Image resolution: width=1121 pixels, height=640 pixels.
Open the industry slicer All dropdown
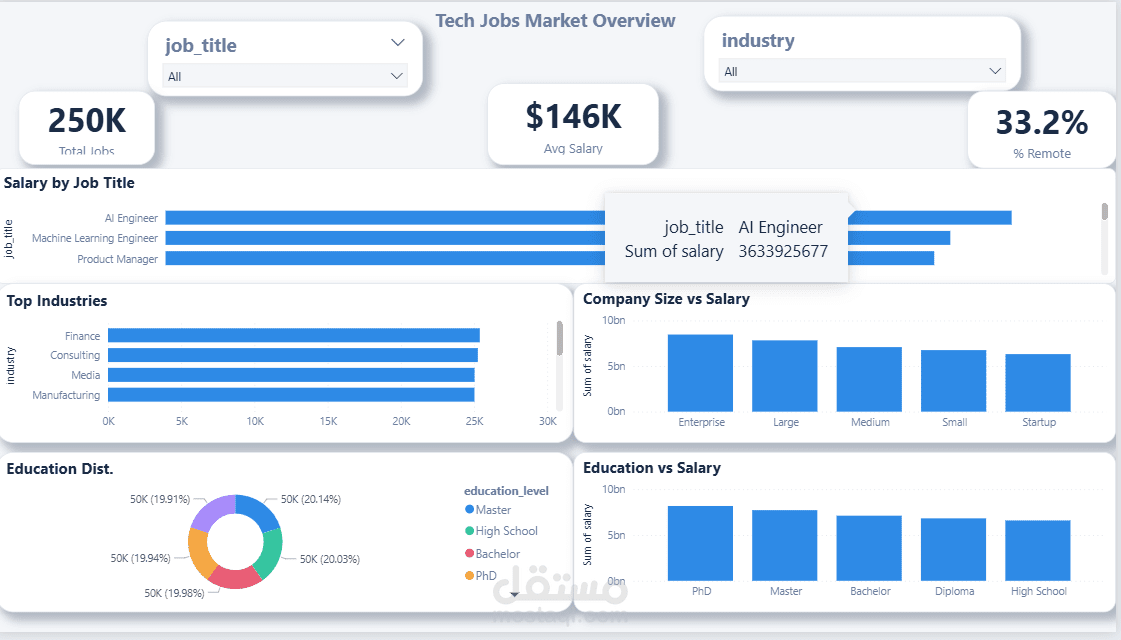point(861,71)
